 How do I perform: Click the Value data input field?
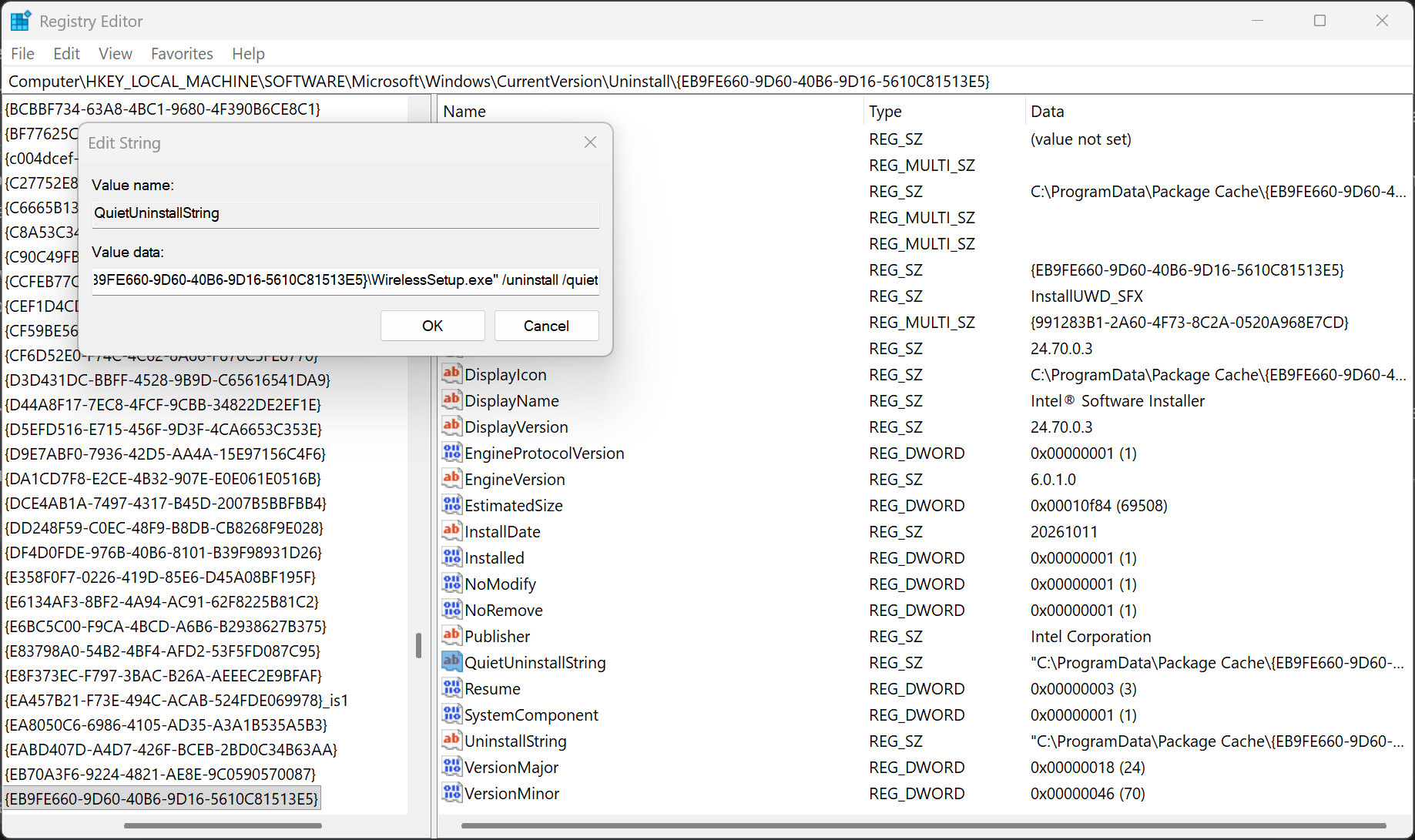346,280
